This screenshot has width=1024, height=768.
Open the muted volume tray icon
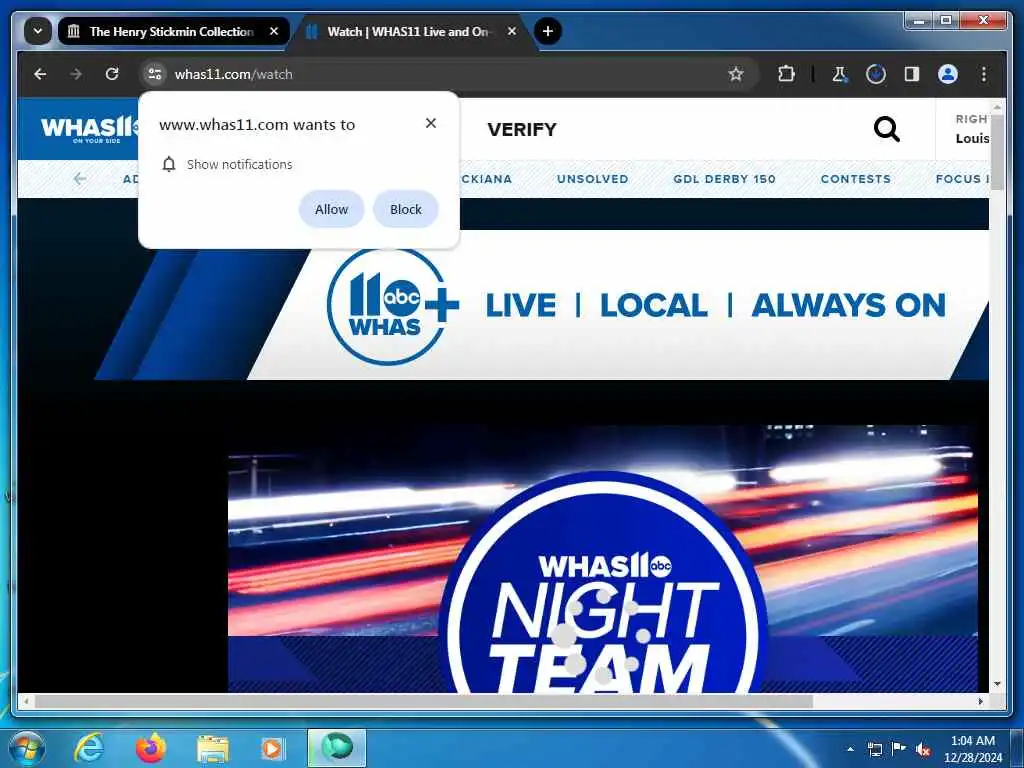pos(923,750)
